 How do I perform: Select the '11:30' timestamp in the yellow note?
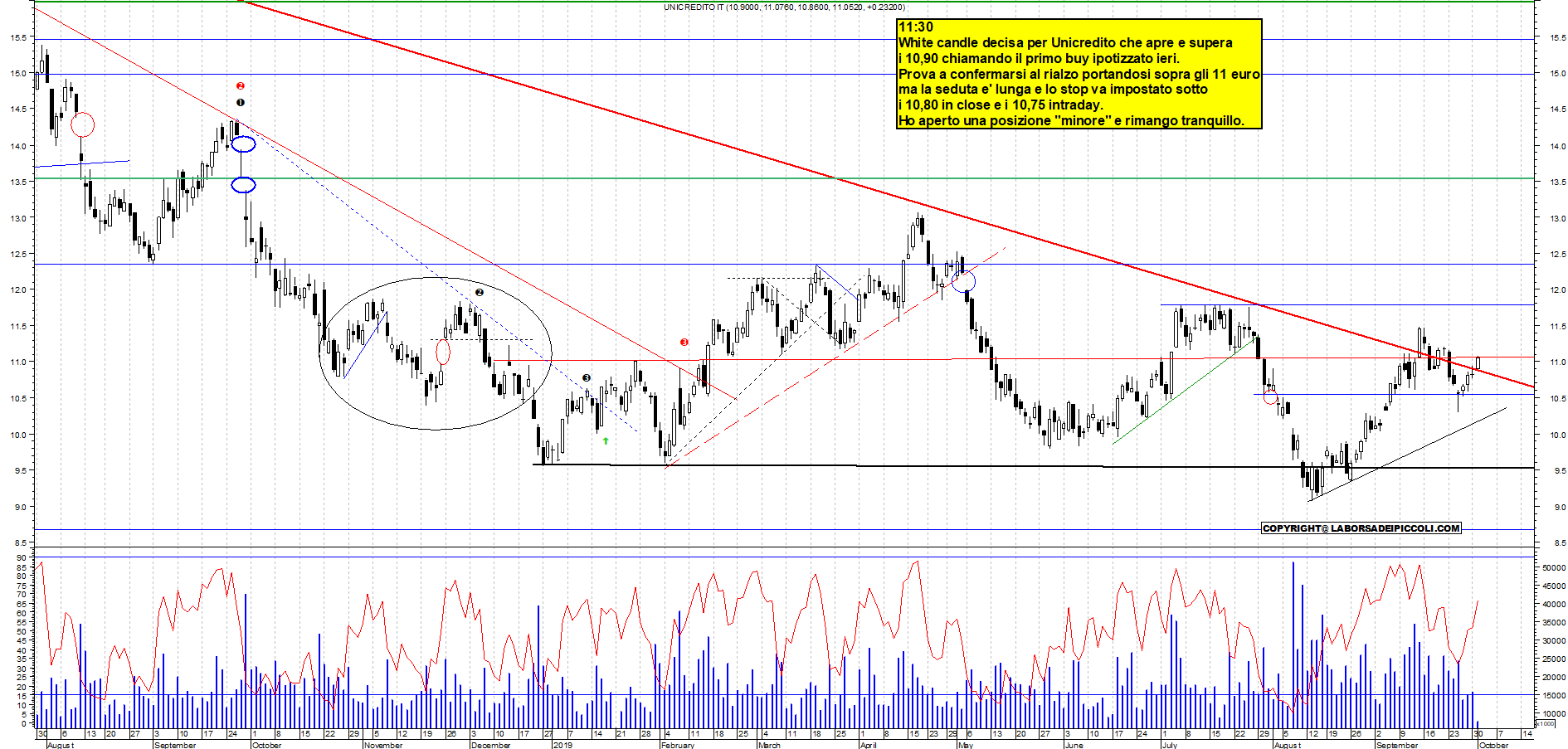916,27
